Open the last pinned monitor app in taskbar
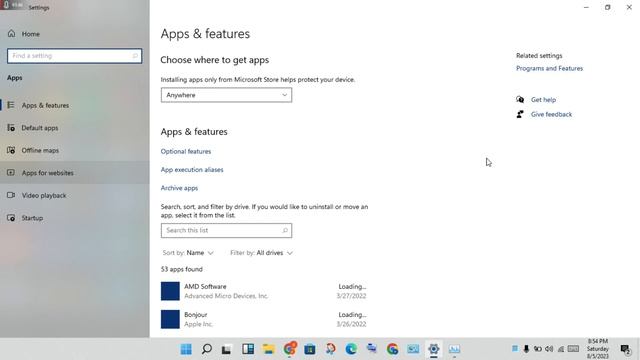This screenshot has width=640, height=360. point(454,349)
